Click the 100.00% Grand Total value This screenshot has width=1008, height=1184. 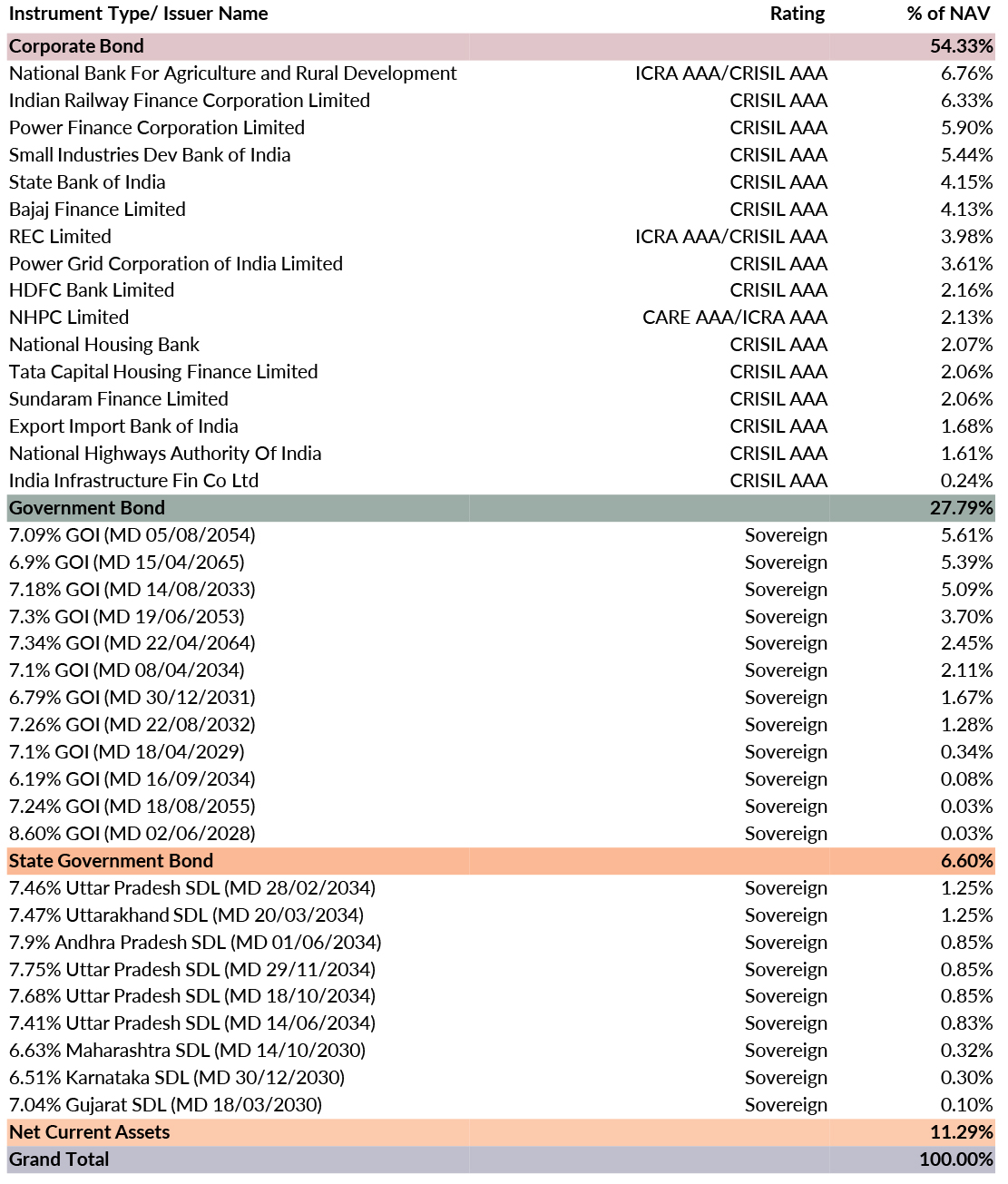(956, 1160)
